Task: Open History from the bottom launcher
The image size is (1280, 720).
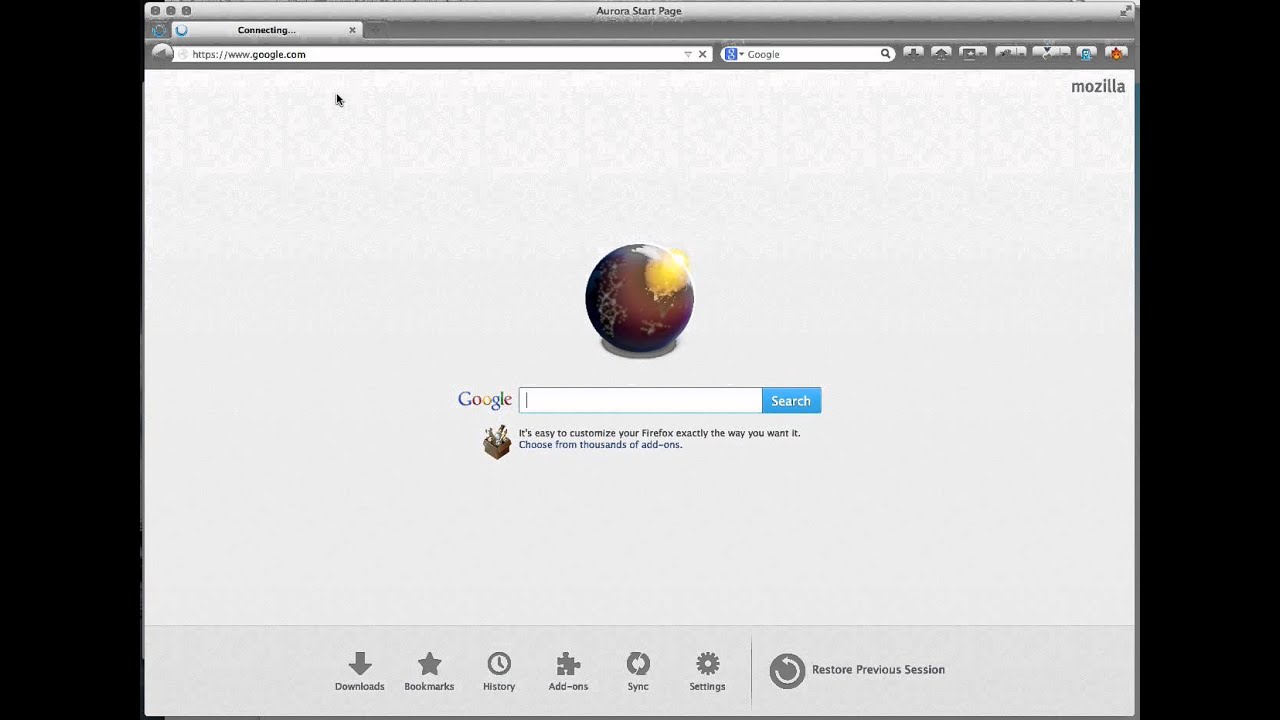Action: pyautogui.click(x=499, y=671)
